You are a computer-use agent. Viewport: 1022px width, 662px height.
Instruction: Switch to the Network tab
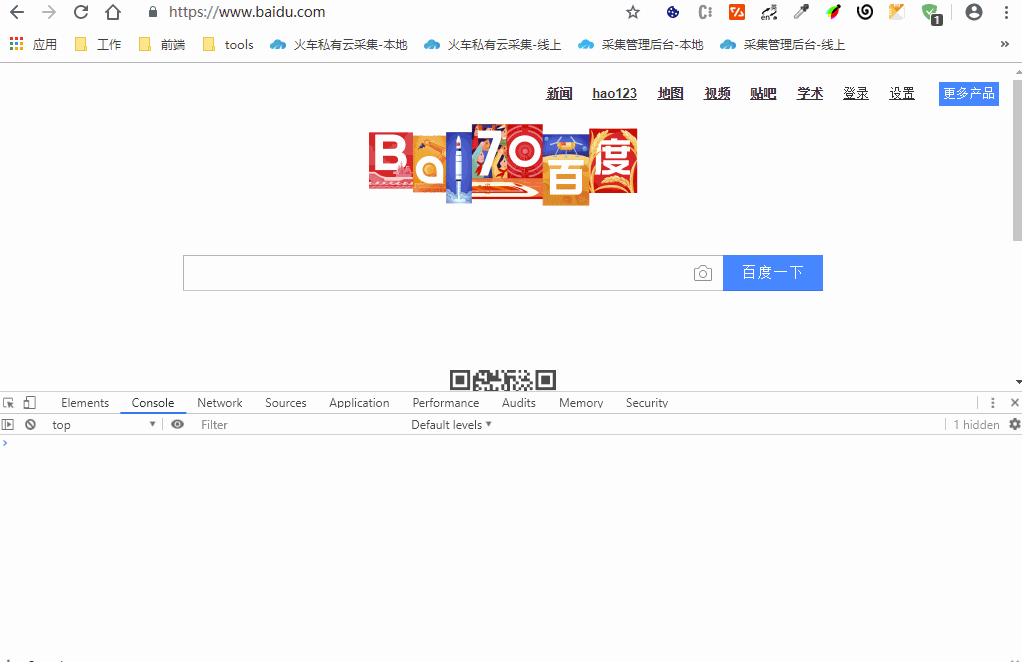click(220, 403)
